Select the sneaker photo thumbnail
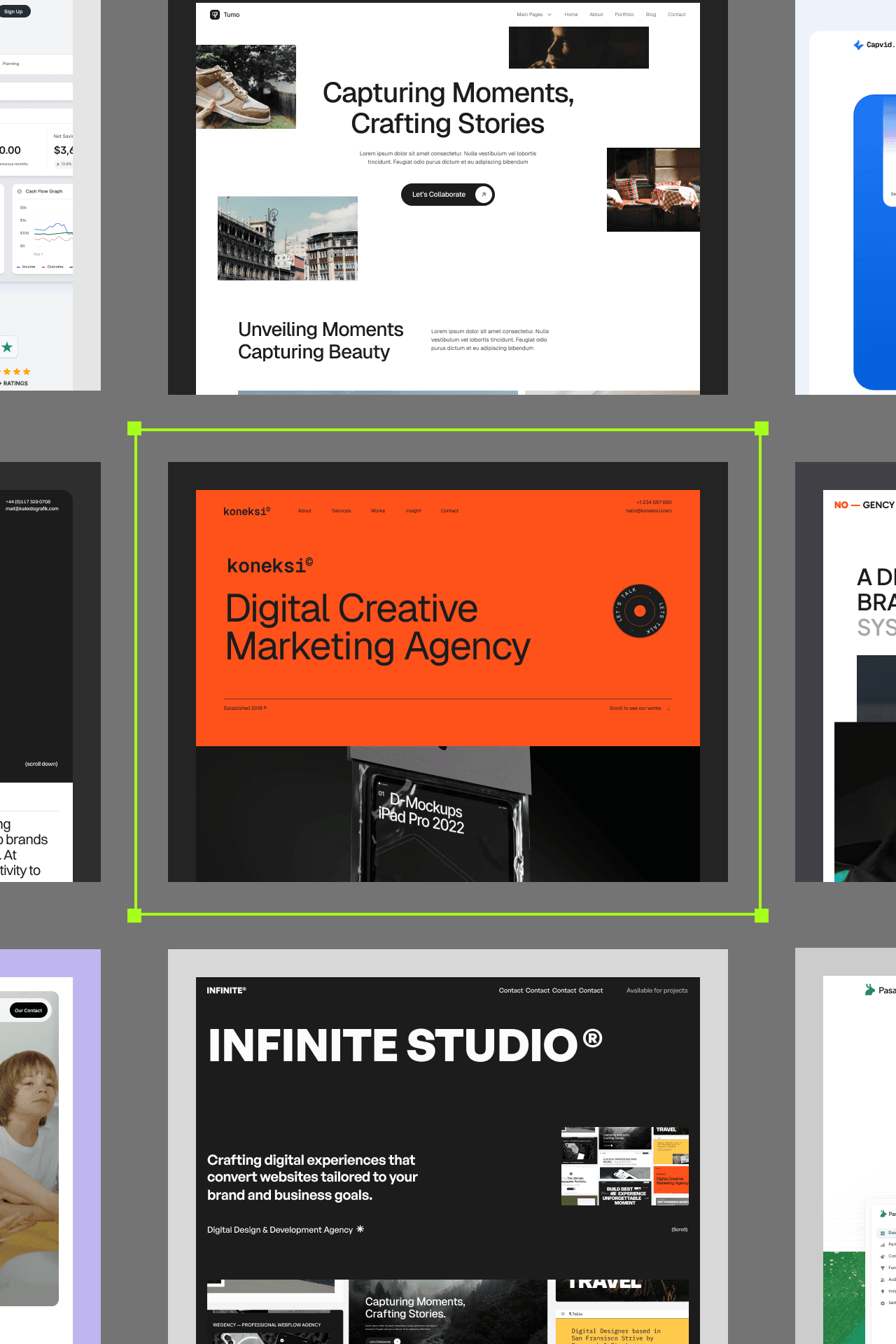Viewport: 896px width, 1344px height. 246,87
